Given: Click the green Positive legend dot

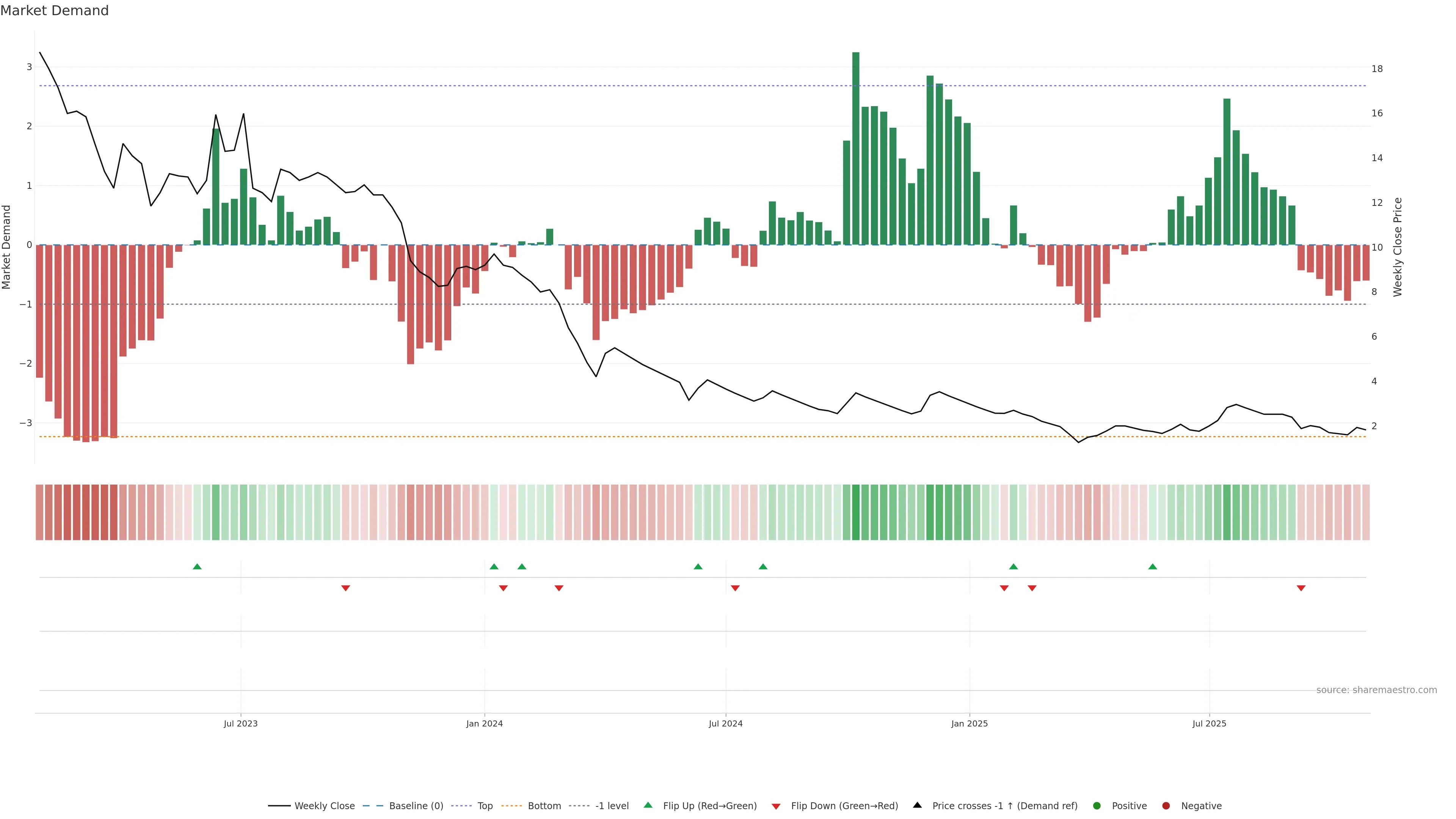Looking at the screenshot, I should [x=1097, y=805].
